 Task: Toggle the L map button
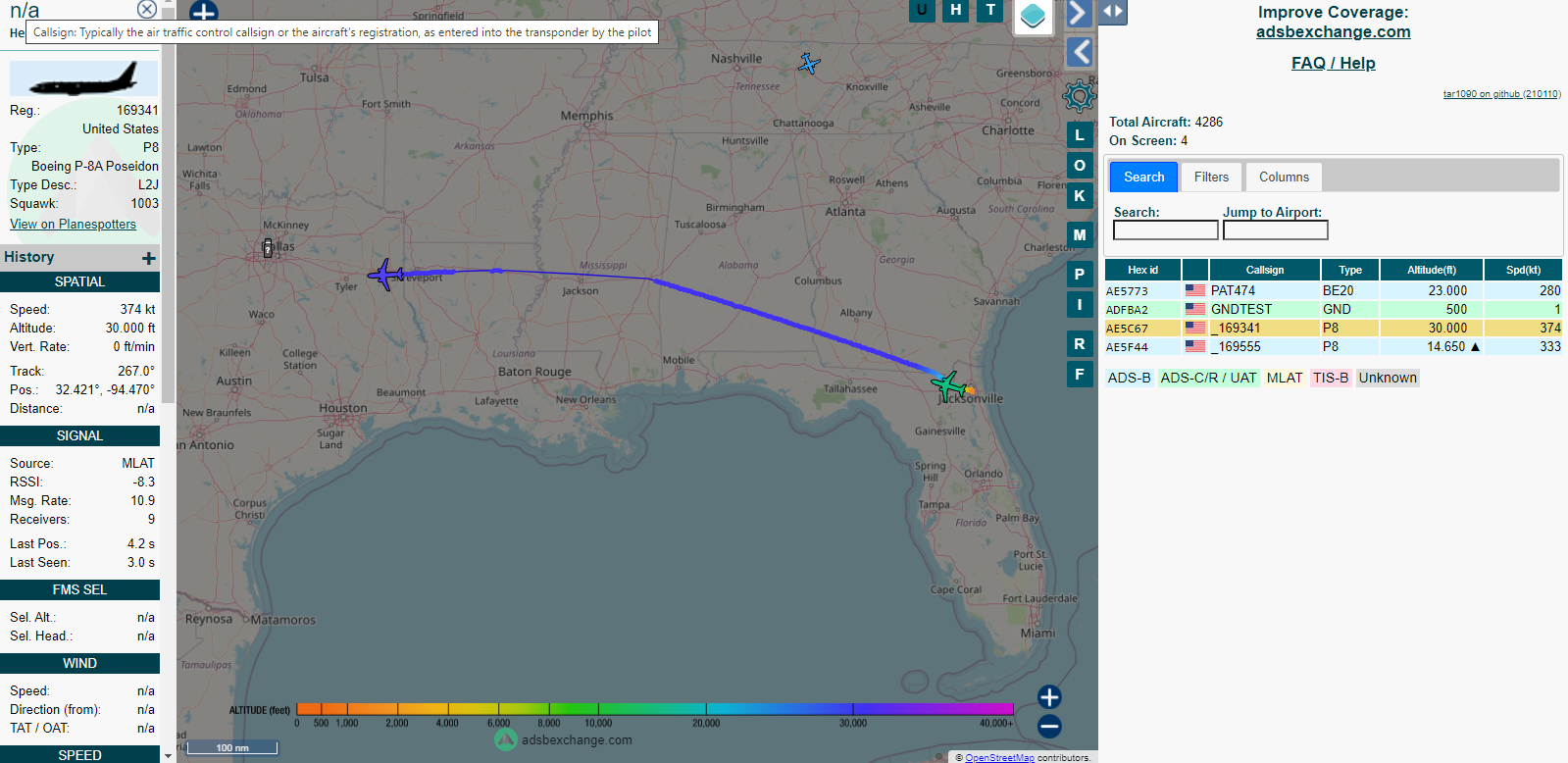(1080, 135)
